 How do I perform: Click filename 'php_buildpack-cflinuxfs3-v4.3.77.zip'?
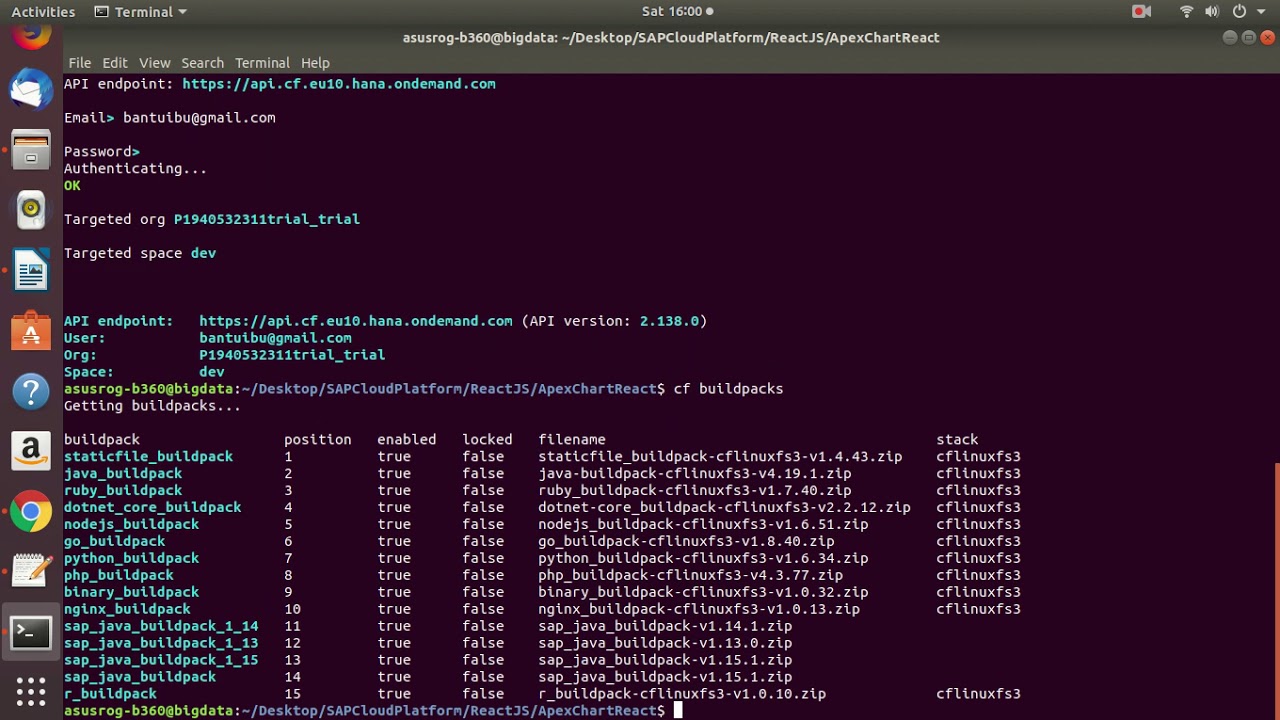pos(690,576)
